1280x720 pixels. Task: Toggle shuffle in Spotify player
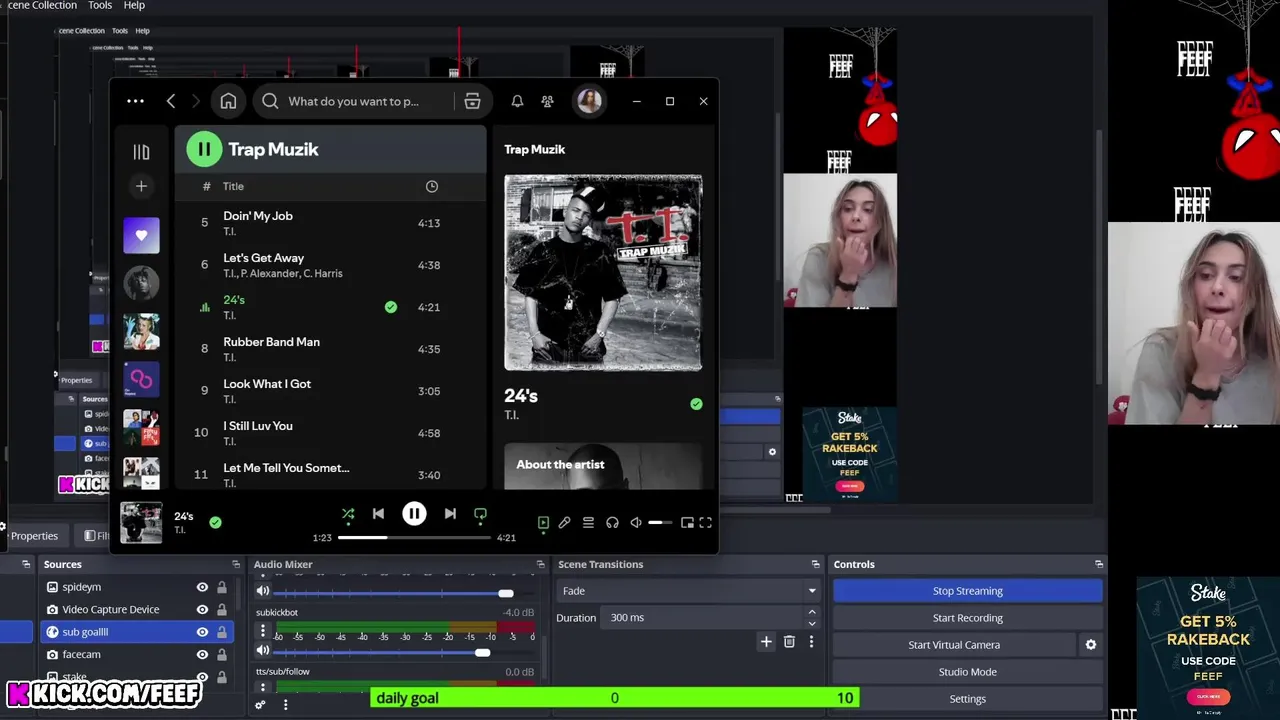click(x=348, y=514)
